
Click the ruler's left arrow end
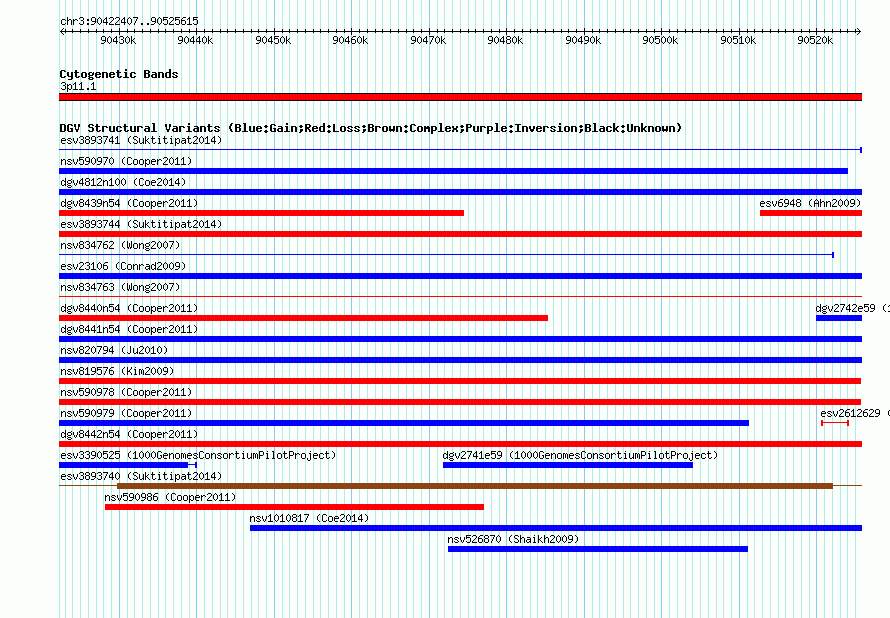coord(62,32)
